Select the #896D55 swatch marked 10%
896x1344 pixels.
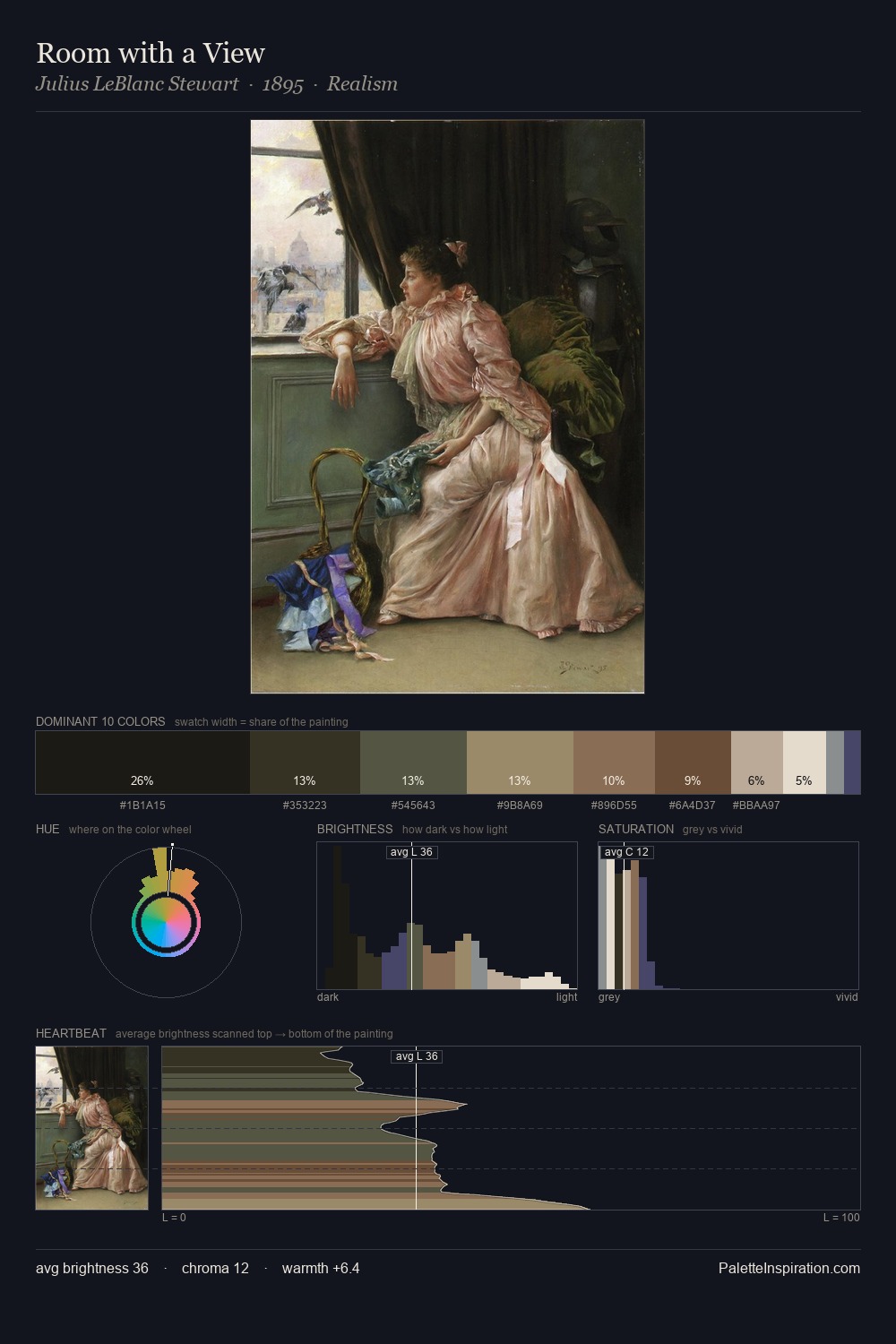coord(614,762)
